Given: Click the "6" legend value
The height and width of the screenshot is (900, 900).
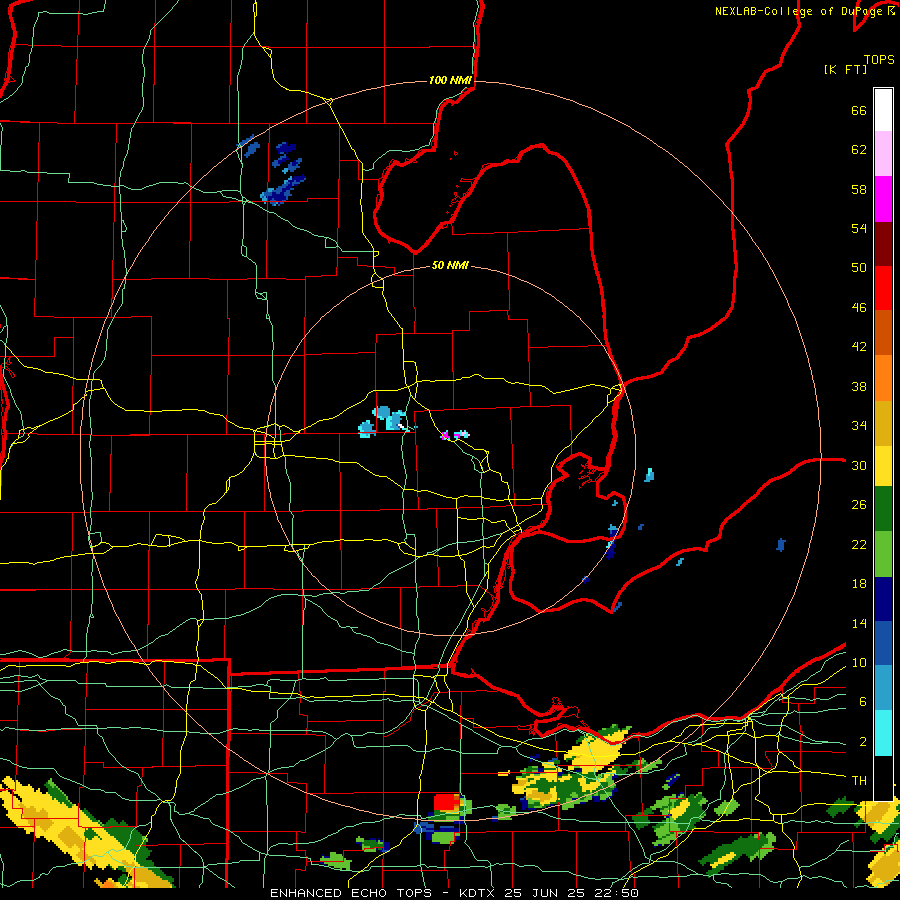Looking at the screenshot, I should click(863, 702).
